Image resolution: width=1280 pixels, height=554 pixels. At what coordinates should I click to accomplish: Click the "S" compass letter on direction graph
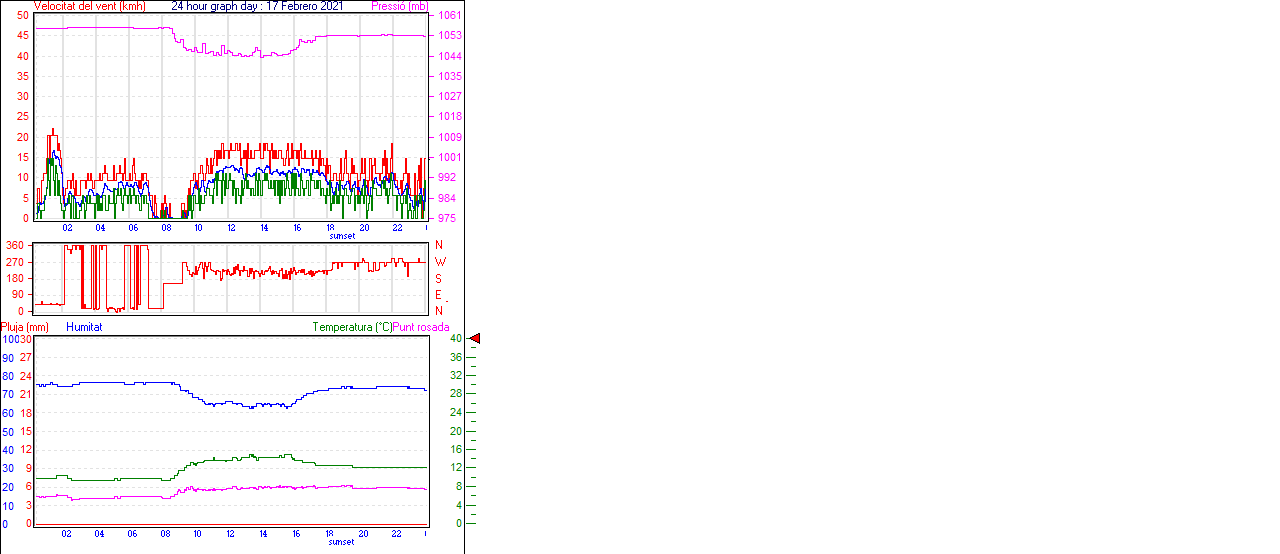point(438,279)
